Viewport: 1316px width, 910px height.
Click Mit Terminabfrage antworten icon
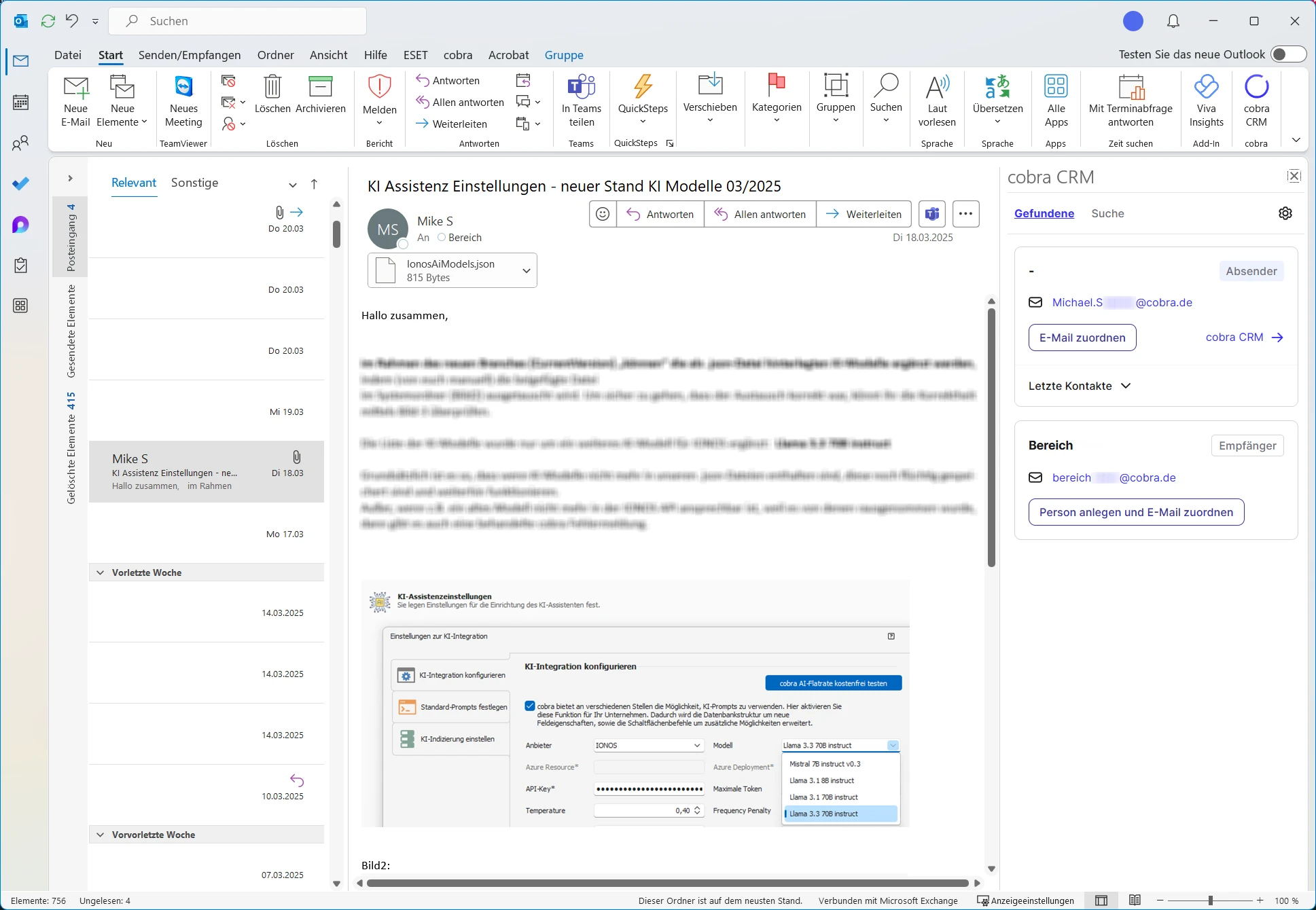point(1131,87)
